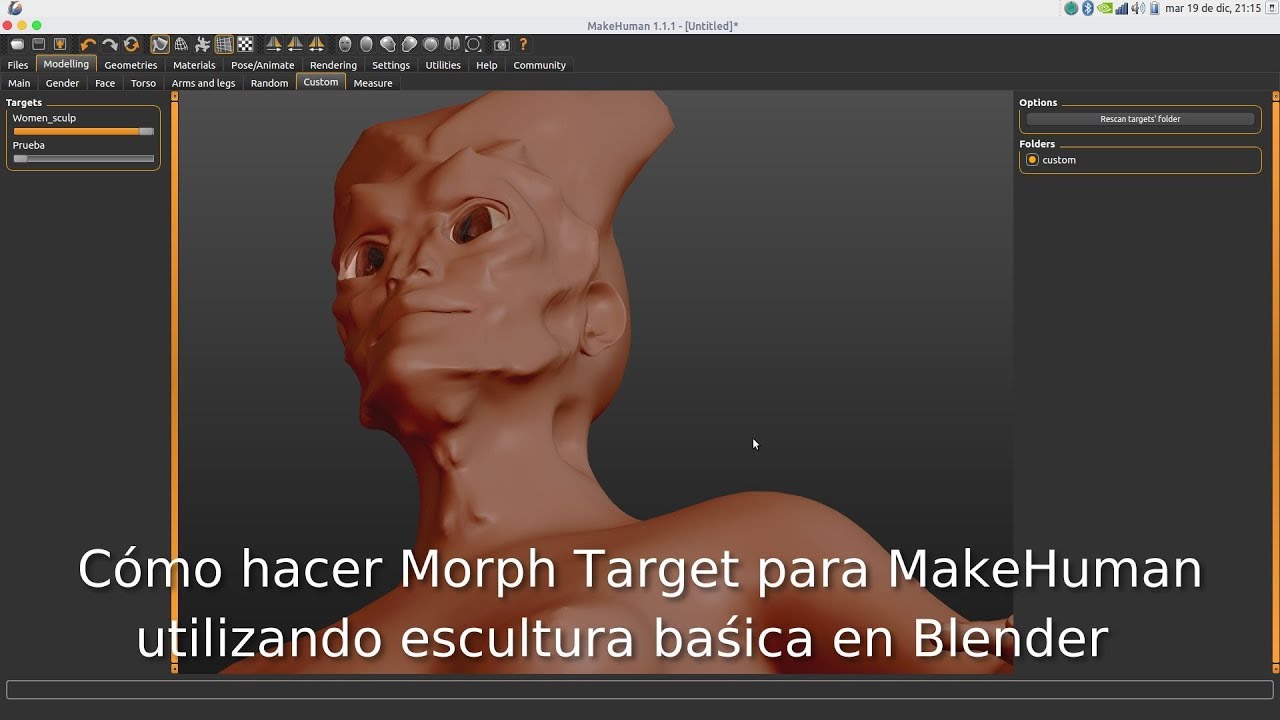The height and width of the screenshot is (720, 1280).
Task: Open the Materials tab
Action: point(194,65)
